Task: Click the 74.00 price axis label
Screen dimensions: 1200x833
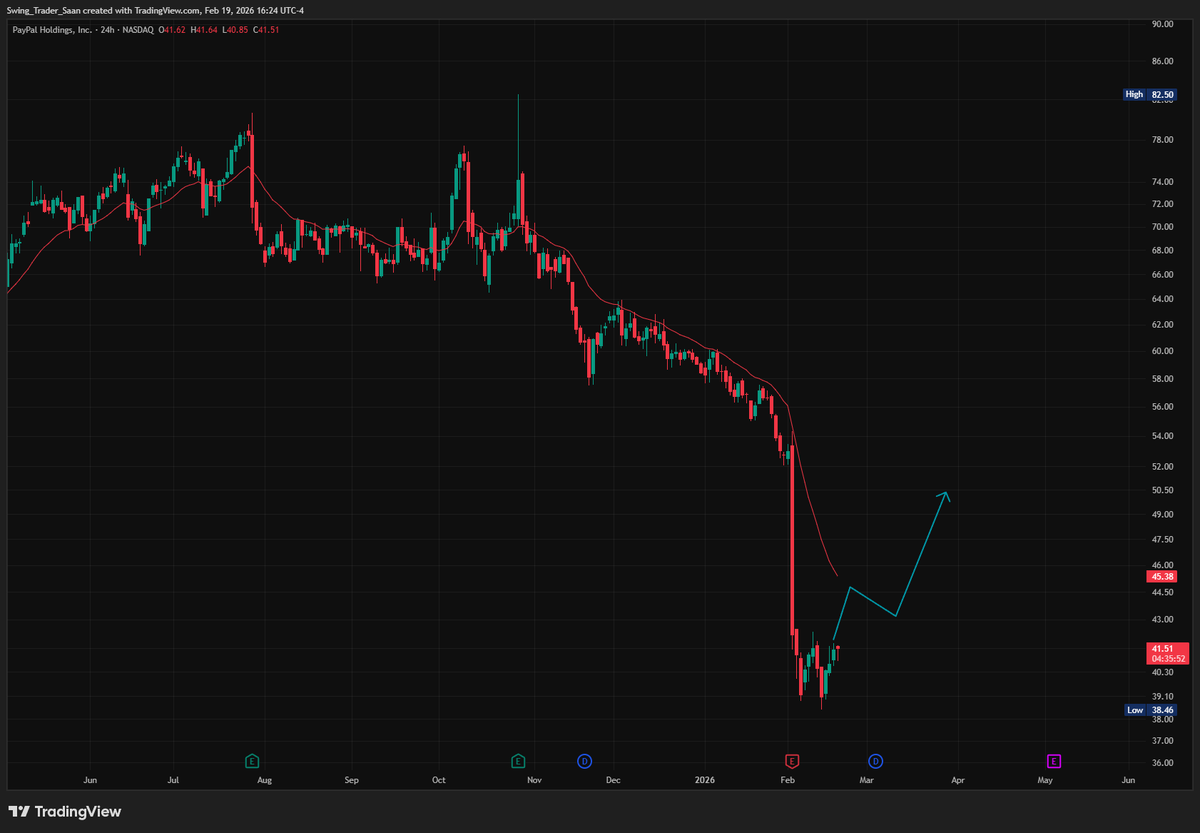Action: (x=1162, y=182)
